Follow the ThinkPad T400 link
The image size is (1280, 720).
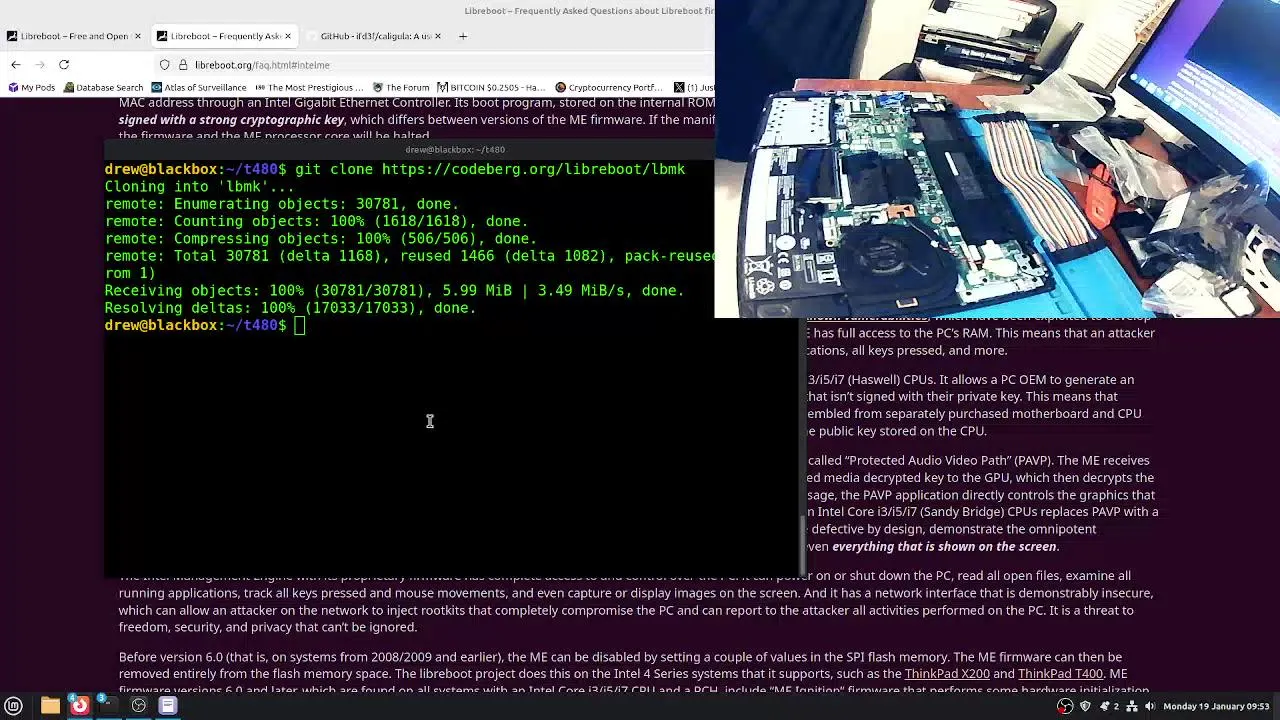[1060, 674]
